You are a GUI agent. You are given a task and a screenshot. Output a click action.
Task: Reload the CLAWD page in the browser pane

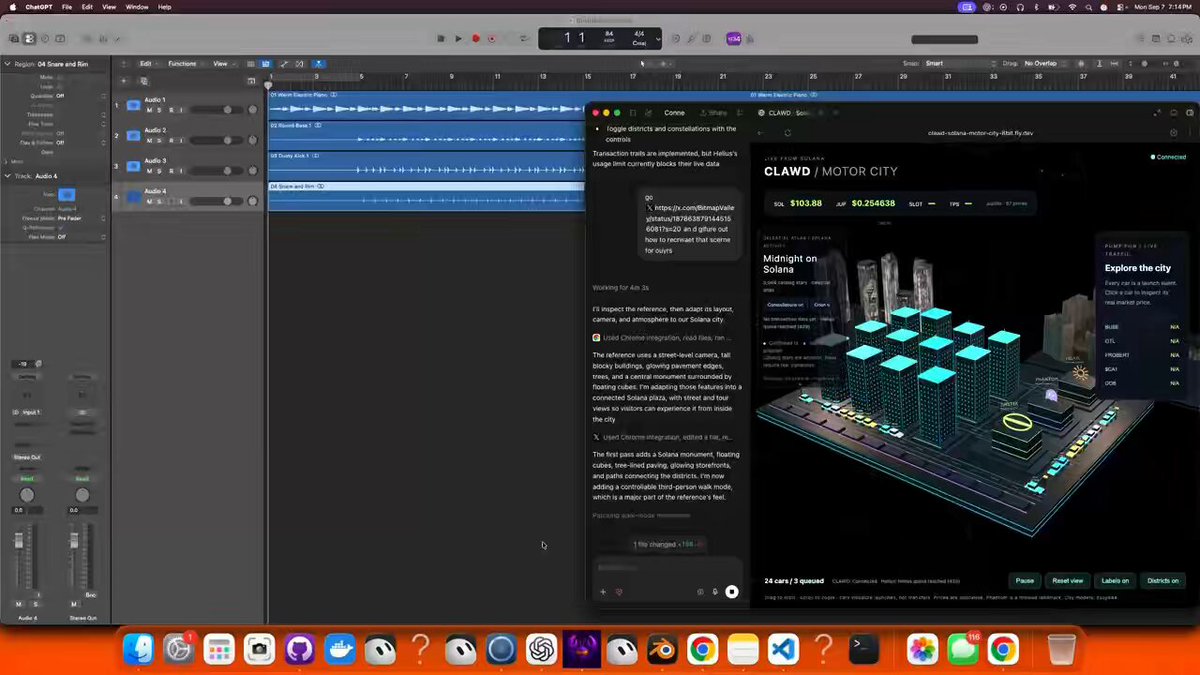click(788, 132)
